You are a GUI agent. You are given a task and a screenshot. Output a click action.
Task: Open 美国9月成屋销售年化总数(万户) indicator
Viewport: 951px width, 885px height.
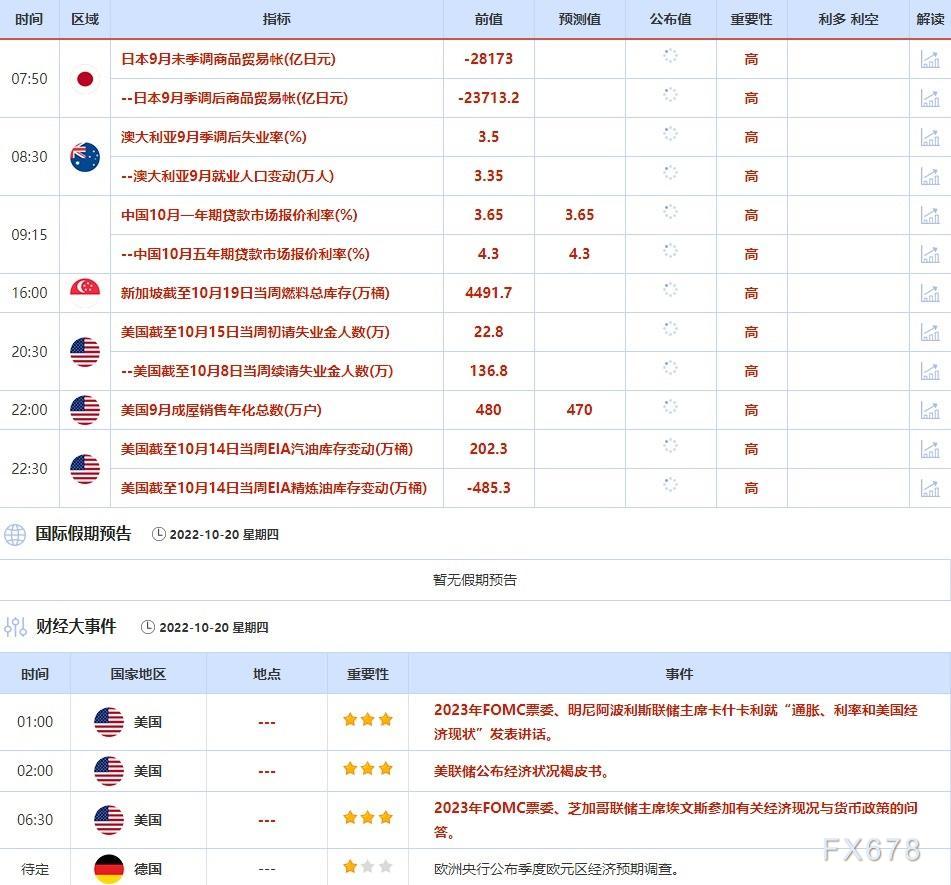[x=221, y=410]
